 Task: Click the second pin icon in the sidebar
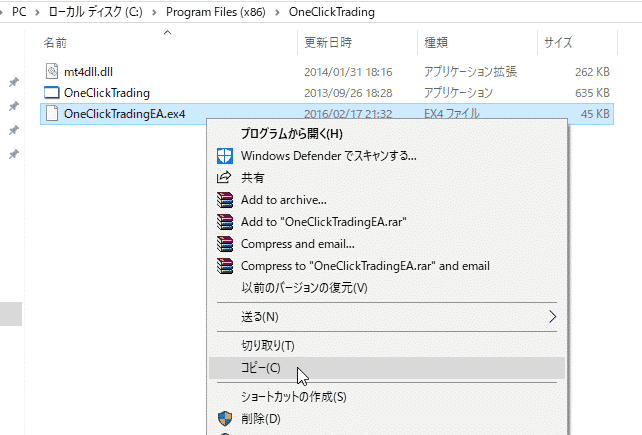[x=14, y=106]
